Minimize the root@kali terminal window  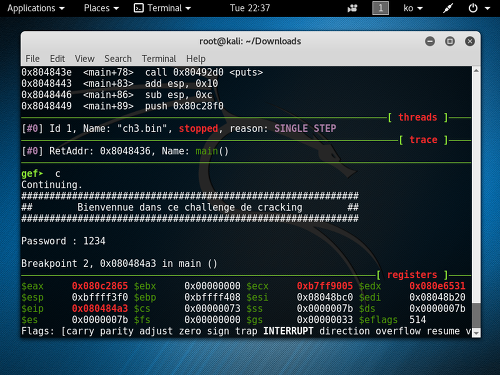coord(430,41)
